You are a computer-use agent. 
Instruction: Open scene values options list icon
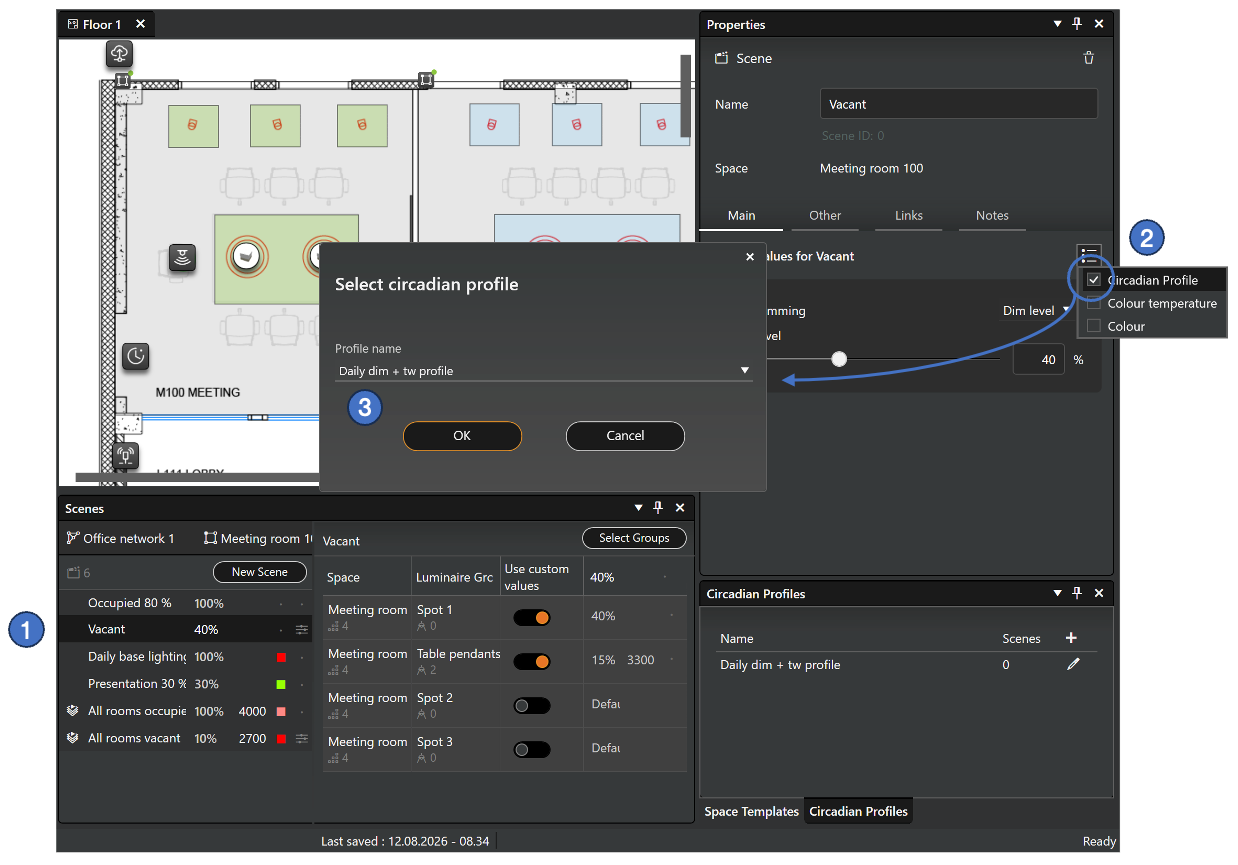[1089, 255]
